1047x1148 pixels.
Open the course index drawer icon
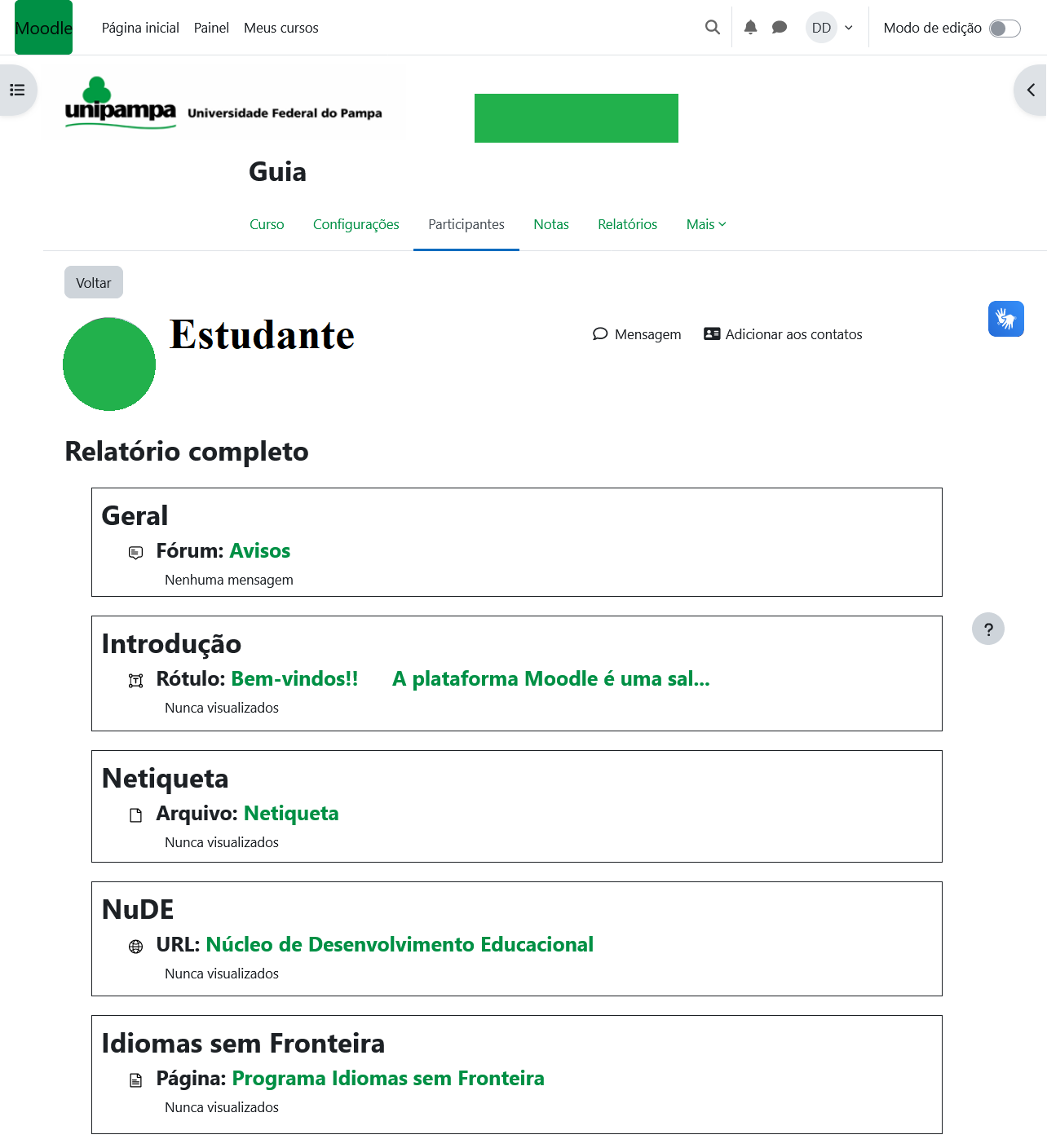click(17, 91)
